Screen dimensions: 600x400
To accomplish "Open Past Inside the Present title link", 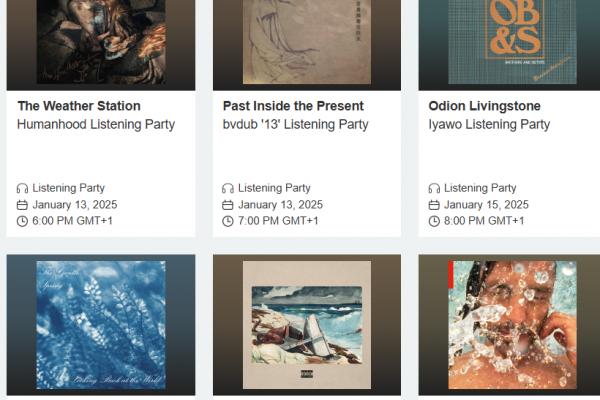I will [x=293, y=106].
